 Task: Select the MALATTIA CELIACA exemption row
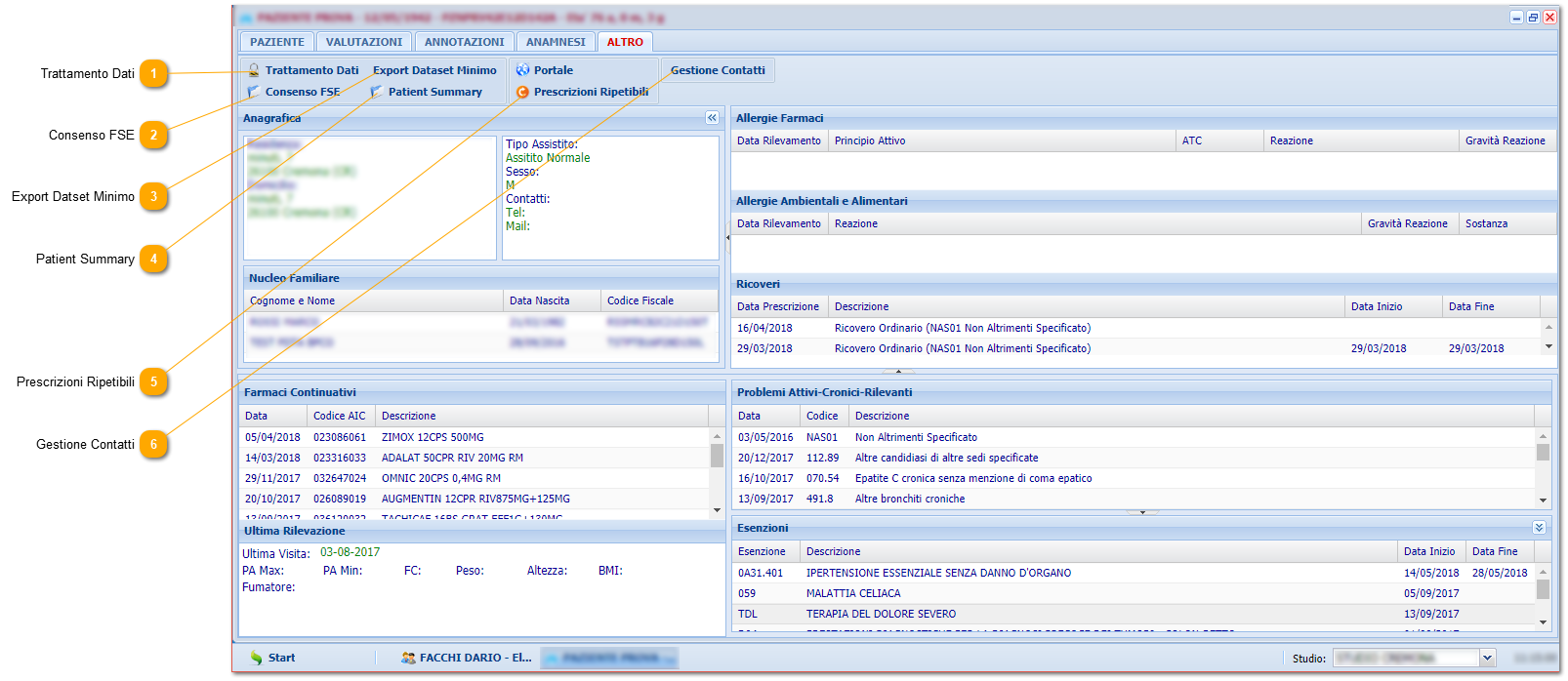pos(1134,593)
